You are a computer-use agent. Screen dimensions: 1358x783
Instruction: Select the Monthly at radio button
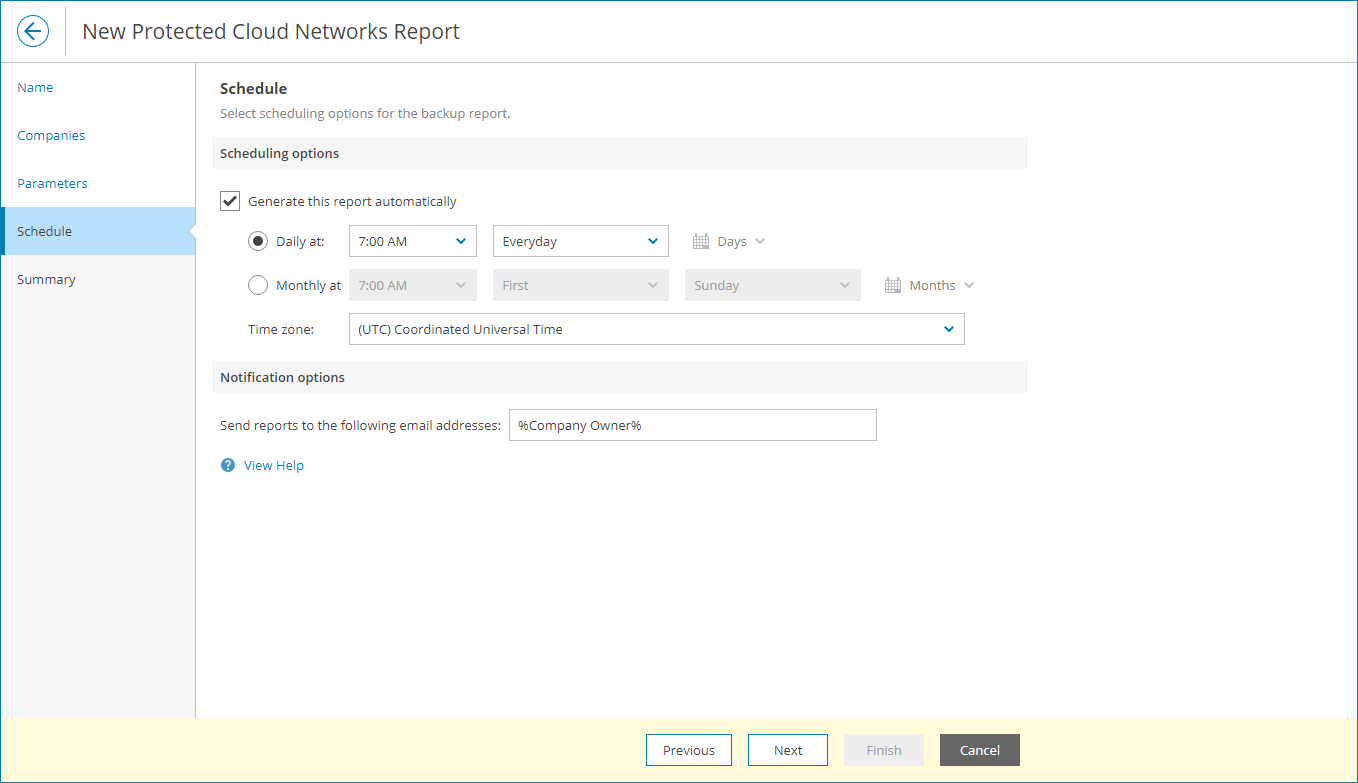258,284
